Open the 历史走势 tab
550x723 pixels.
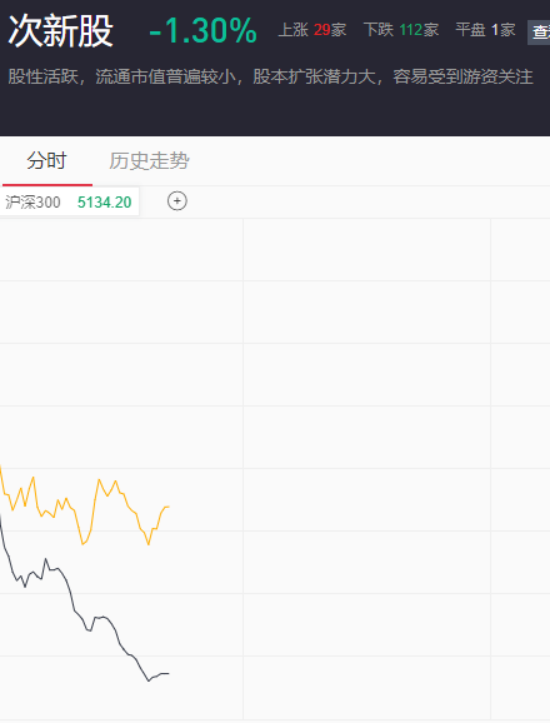(149, 161)
